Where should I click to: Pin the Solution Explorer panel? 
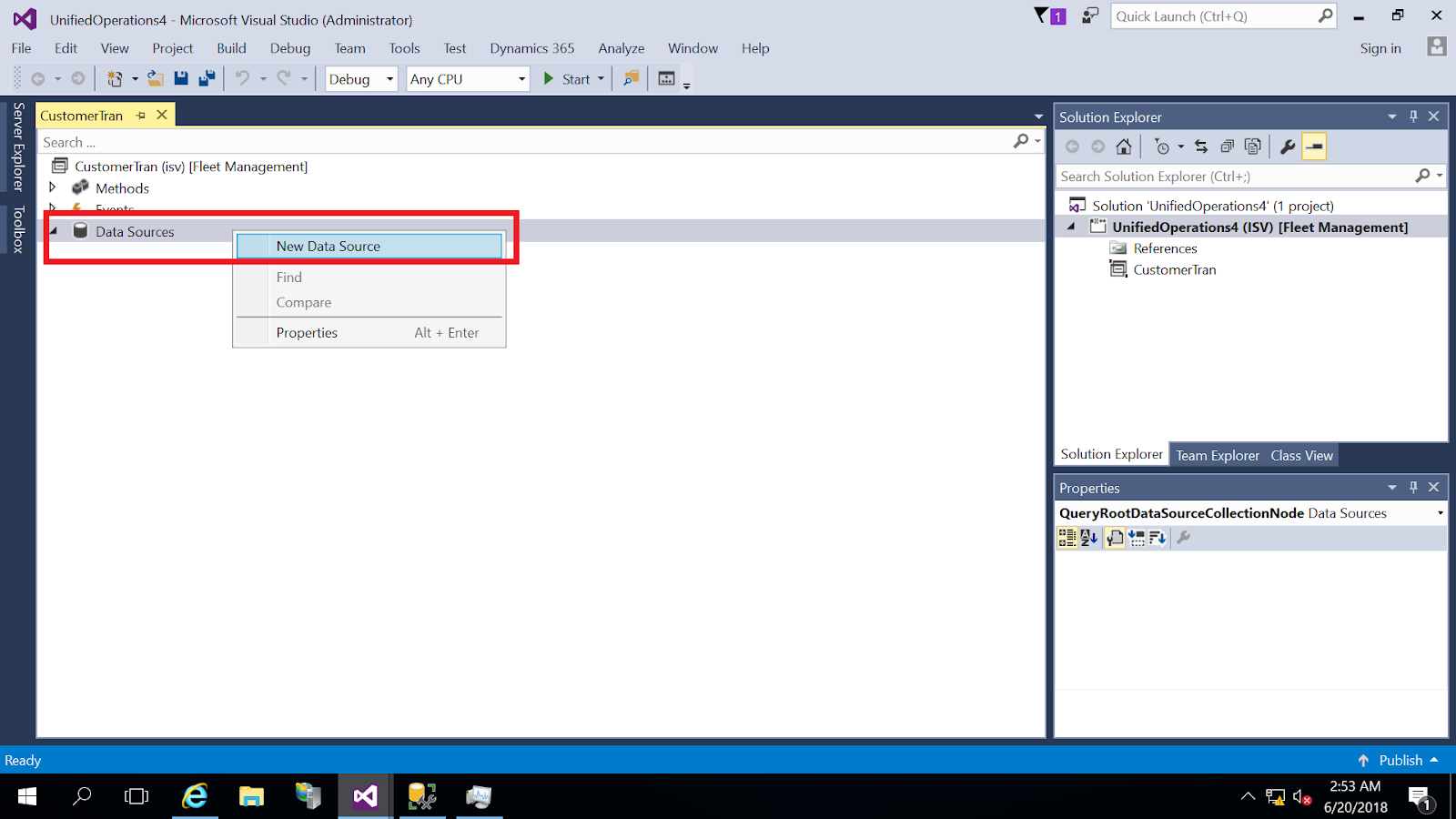click(x=1413, y=116)
